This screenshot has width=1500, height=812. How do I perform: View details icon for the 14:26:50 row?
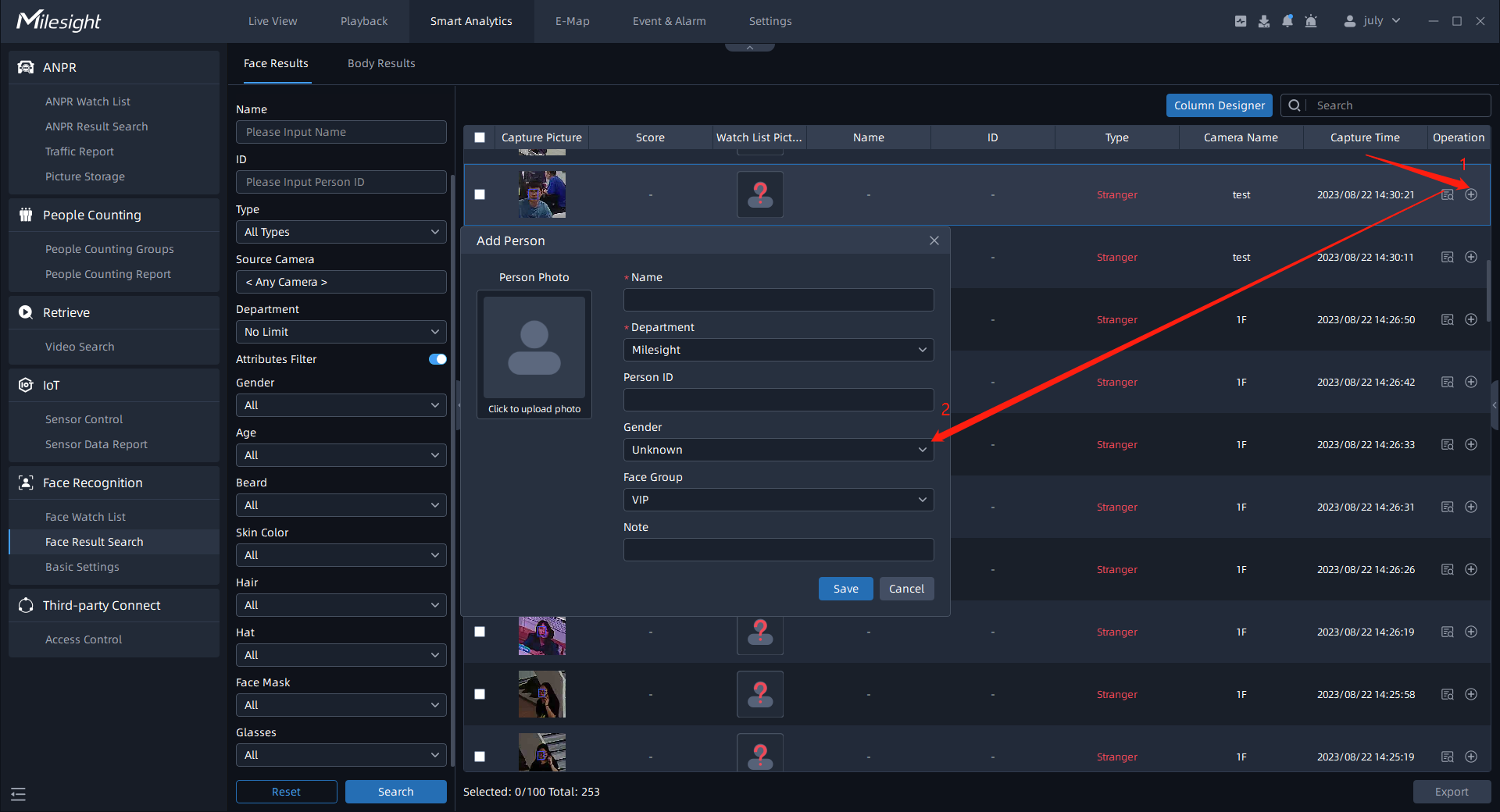1448,319
